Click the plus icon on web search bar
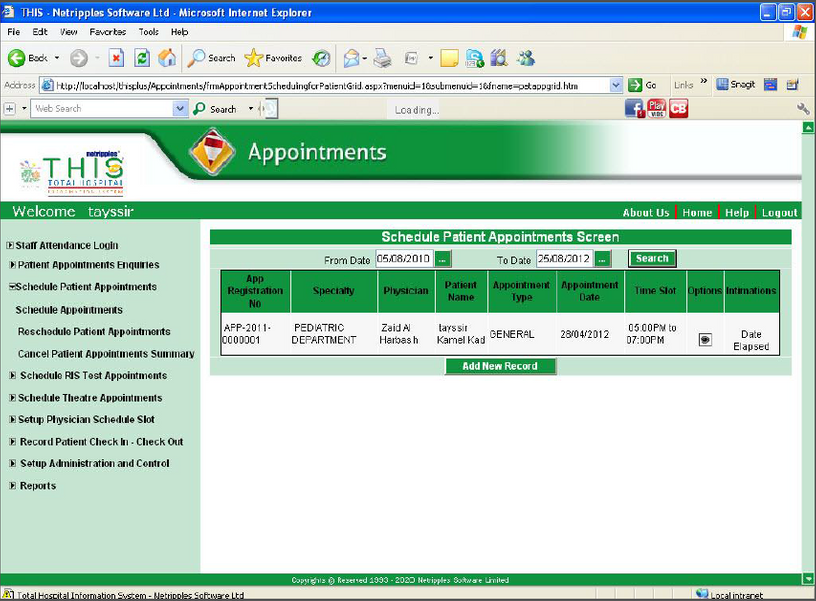This screenshot has height=601, width=816. click(9, 109)
